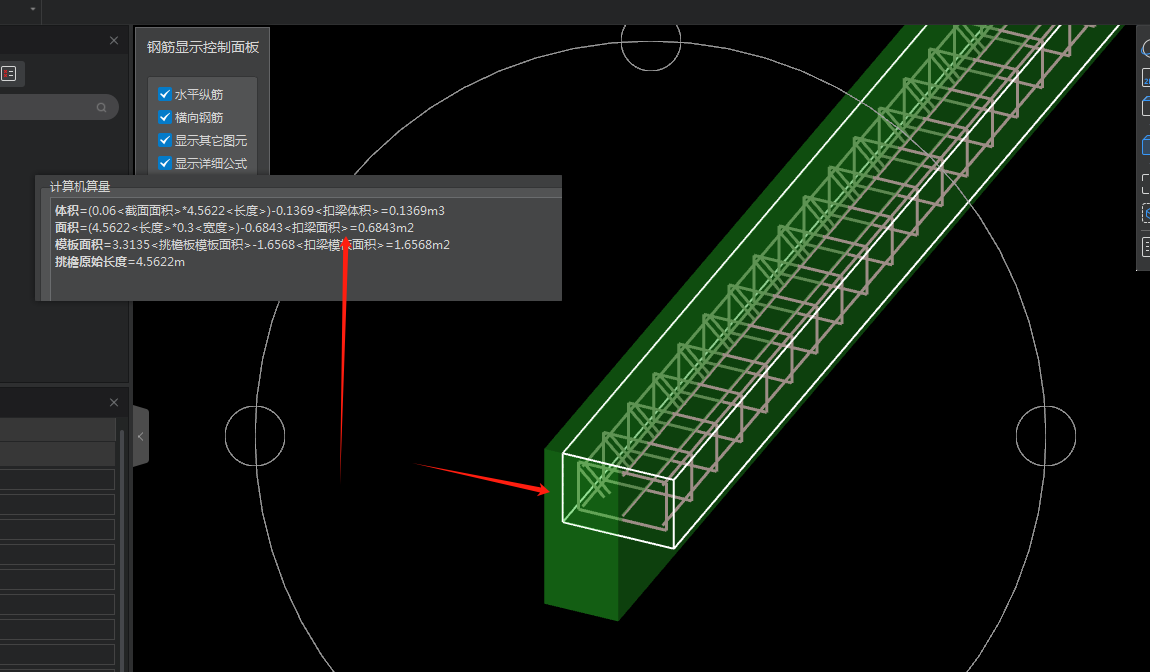This screenshot has width=1150, height=672.
Task: Click the right handle circle of the orbit ring
Action: tap(1046, 436)
